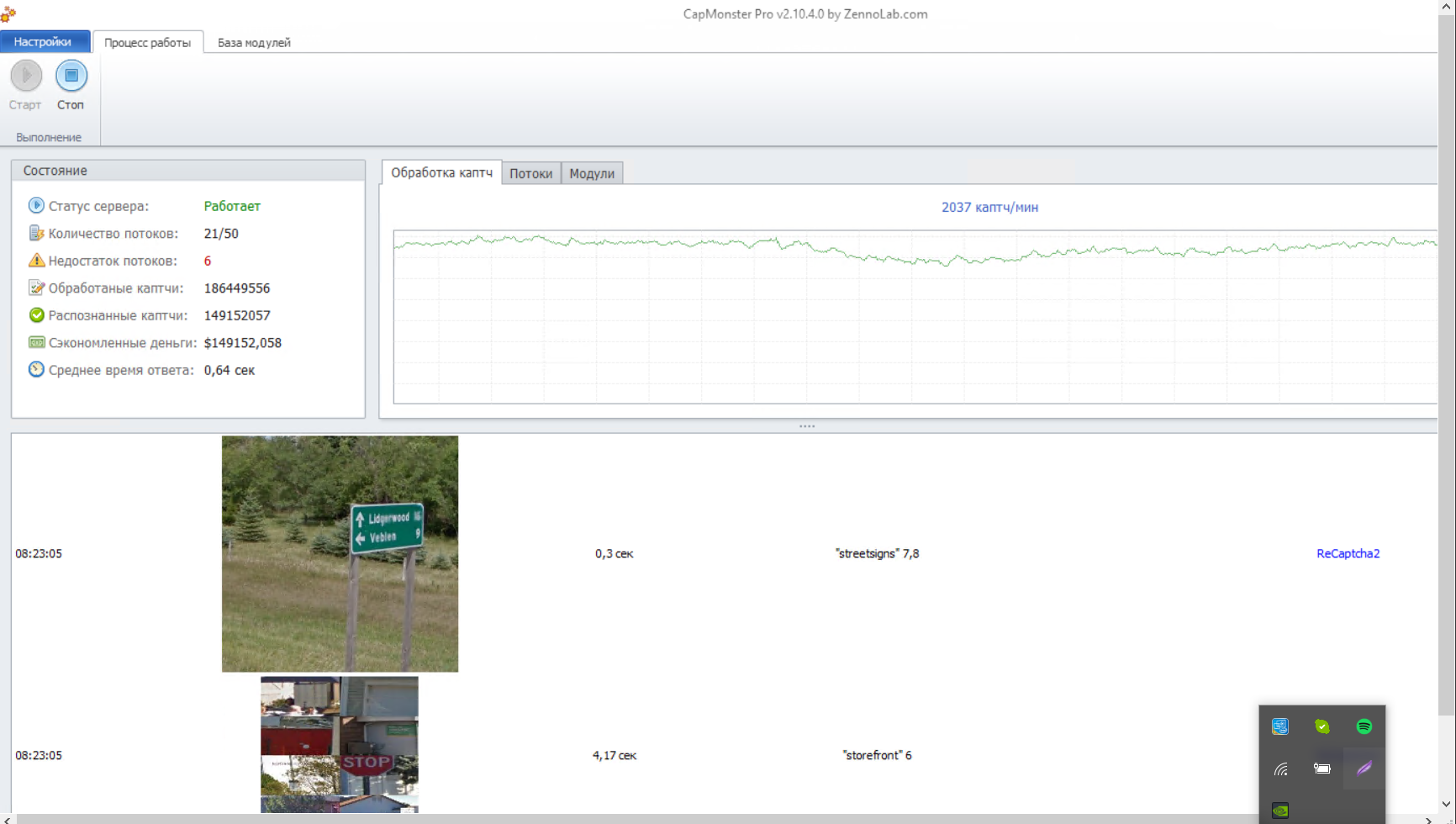Click the ReCaptcha2 module link
This screenshot has height=824, width=1456.
click(1348, 553)
